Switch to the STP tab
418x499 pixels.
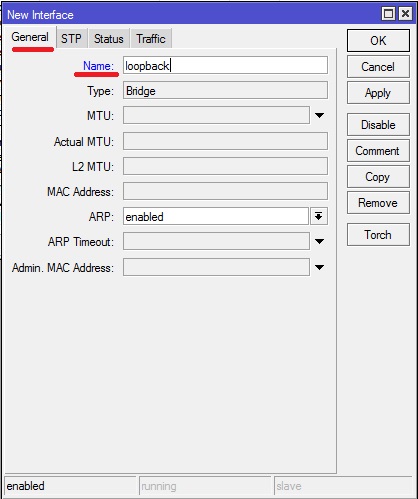[x=71, y=39]
